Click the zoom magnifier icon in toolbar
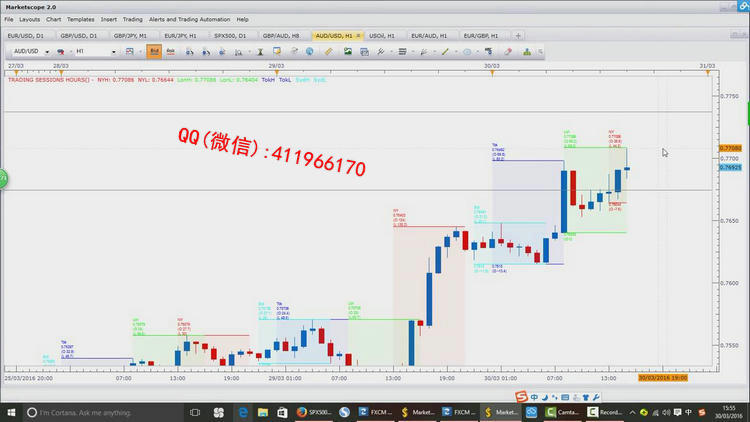Image resolution: width=750 pixels, height=422 pixels. [x=238, y=52]
